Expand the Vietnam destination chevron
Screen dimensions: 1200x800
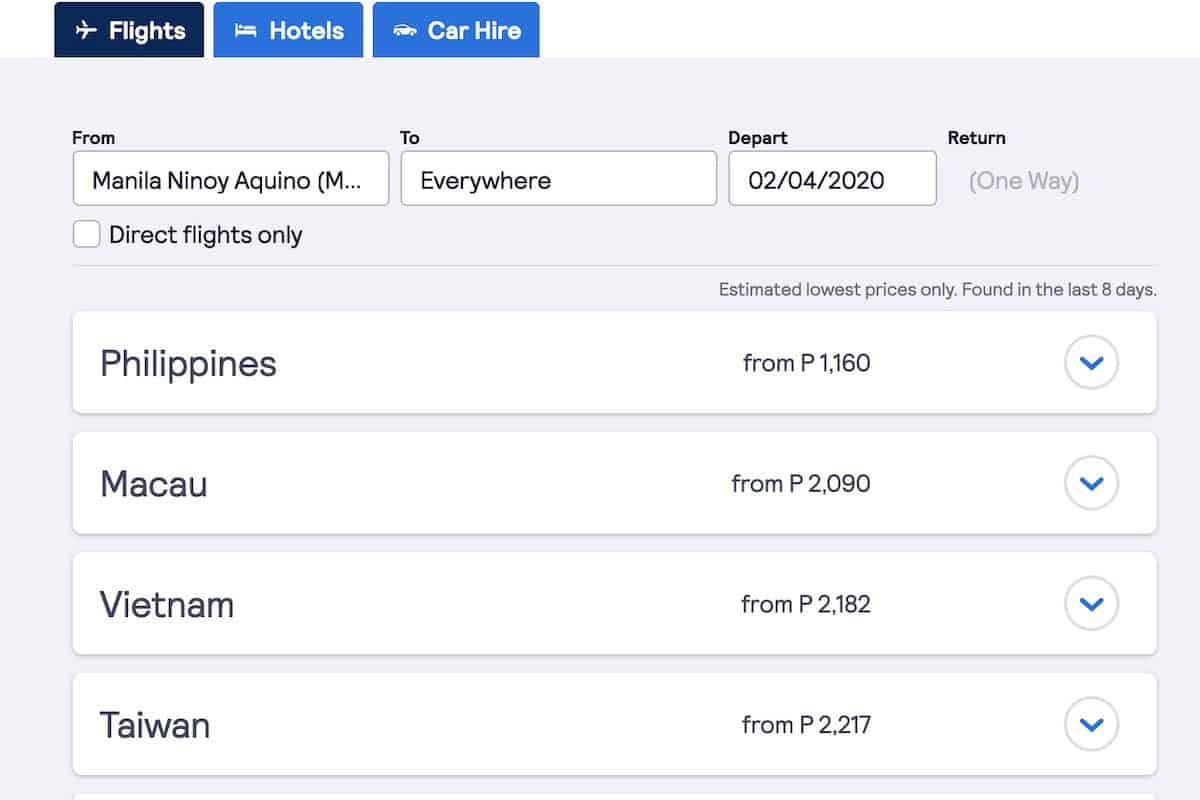click(1091, 604)
